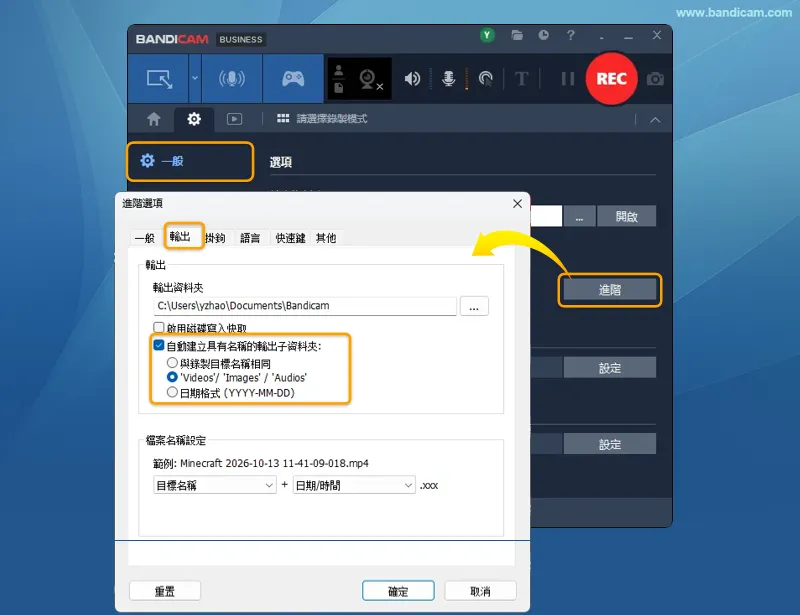Open output folder icon in title bar
The image size is (800, 615).
click(517, 35)
